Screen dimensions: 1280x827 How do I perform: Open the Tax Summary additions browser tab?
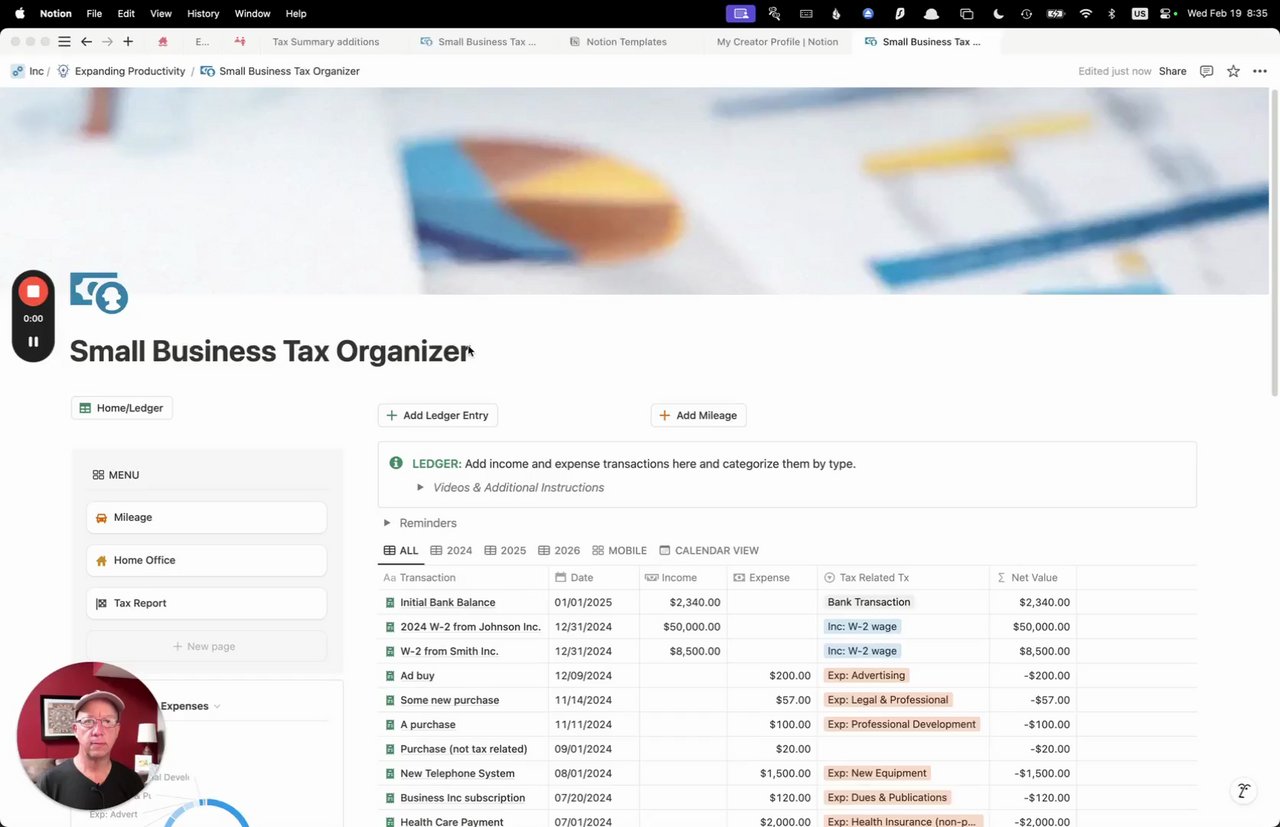click(325, 42)
